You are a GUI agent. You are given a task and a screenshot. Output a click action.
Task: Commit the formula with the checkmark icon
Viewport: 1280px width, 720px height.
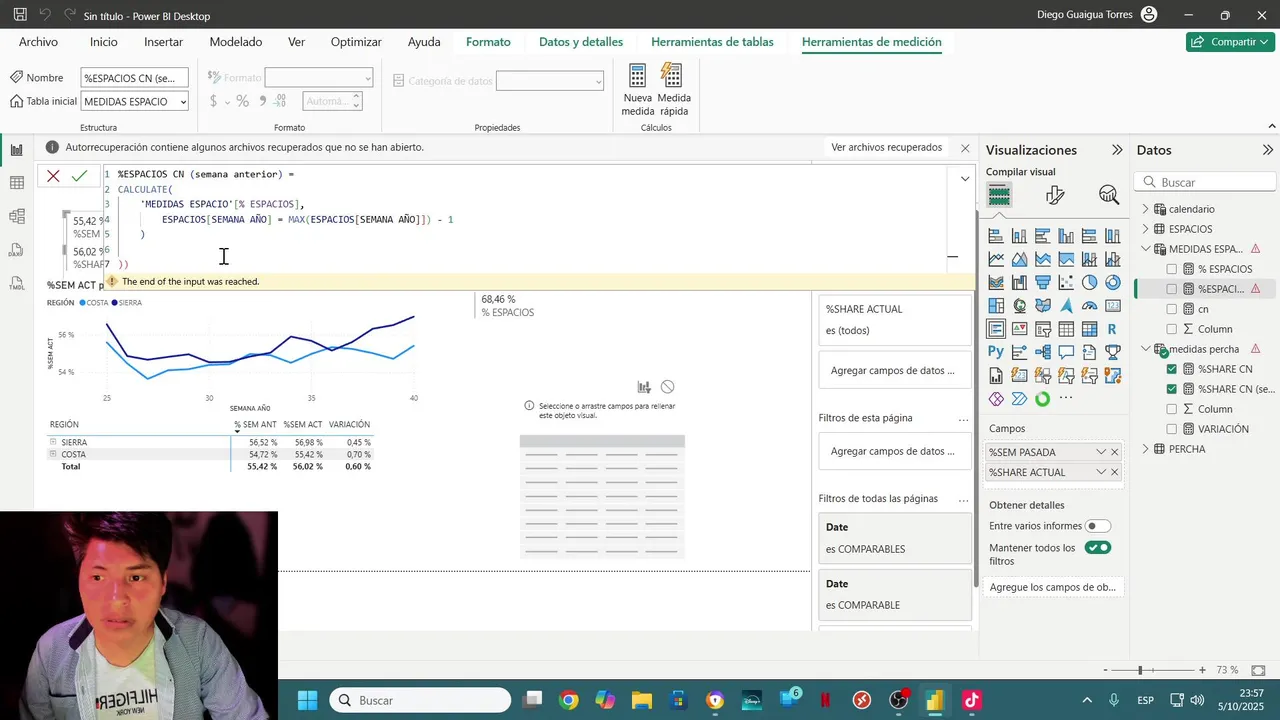80,176
